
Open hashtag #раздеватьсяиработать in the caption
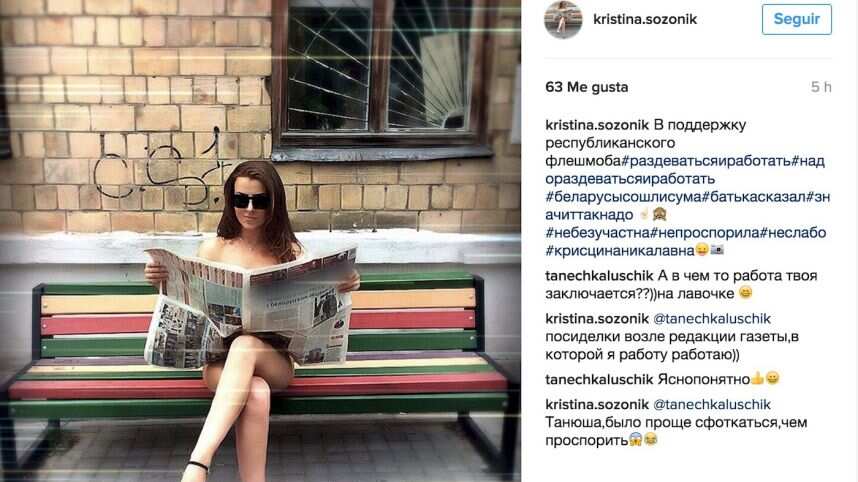point(706,161)
